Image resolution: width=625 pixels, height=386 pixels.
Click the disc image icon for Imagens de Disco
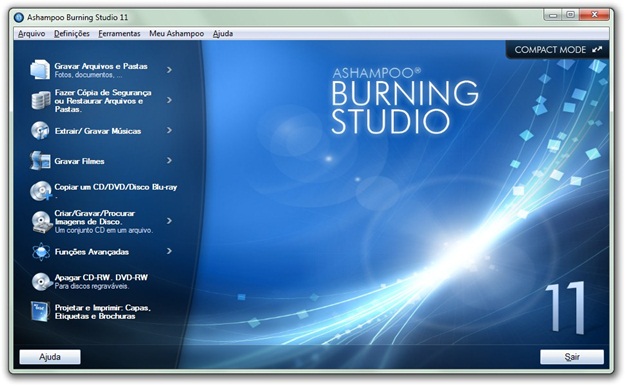tap(42, 222)
